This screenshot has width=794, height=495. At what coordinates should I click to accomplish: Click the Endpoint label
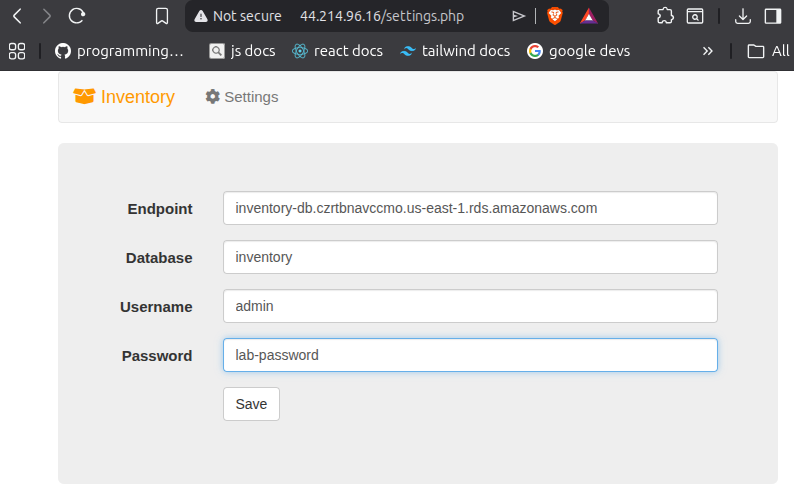click(x=160, y=209)
